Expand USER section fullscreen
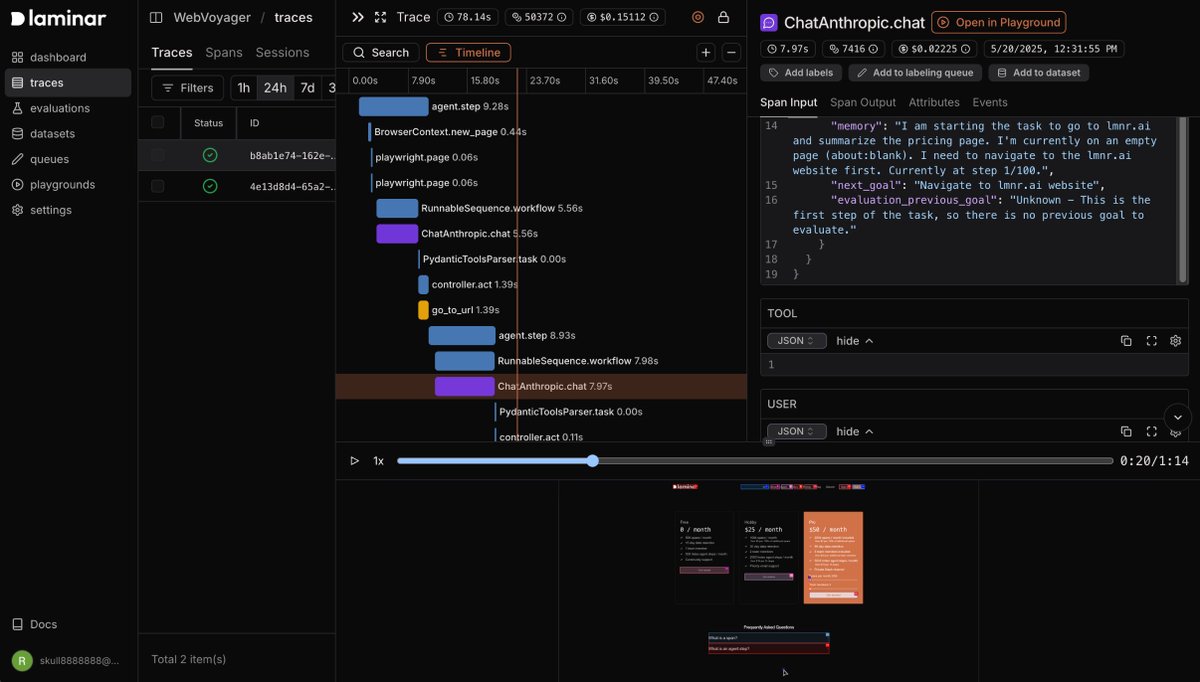1200x682 pixels. click(1151, 431)
